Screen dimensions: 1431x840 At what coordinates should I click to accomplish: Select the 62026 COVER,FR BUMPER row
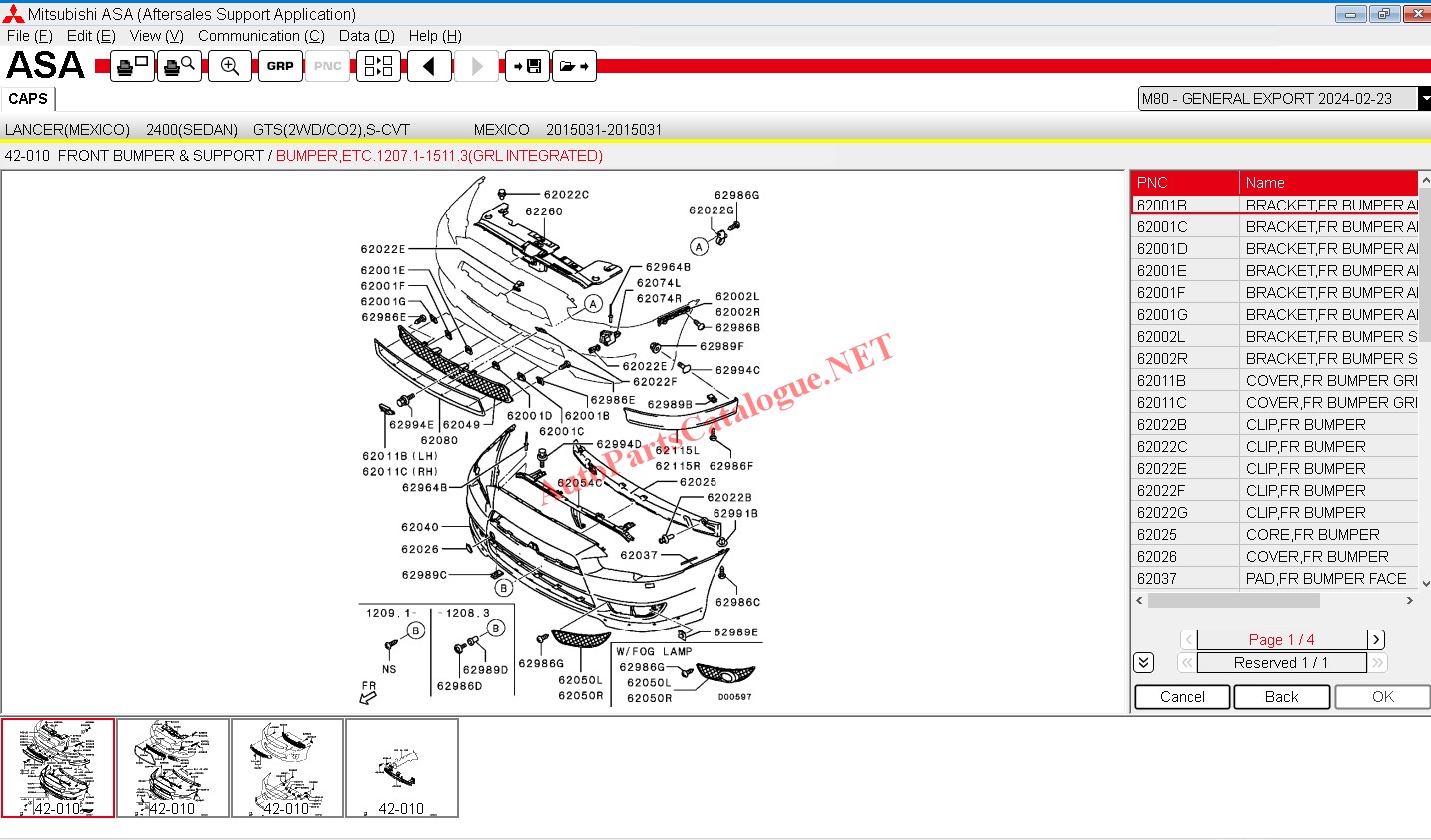click(1274, 556)
